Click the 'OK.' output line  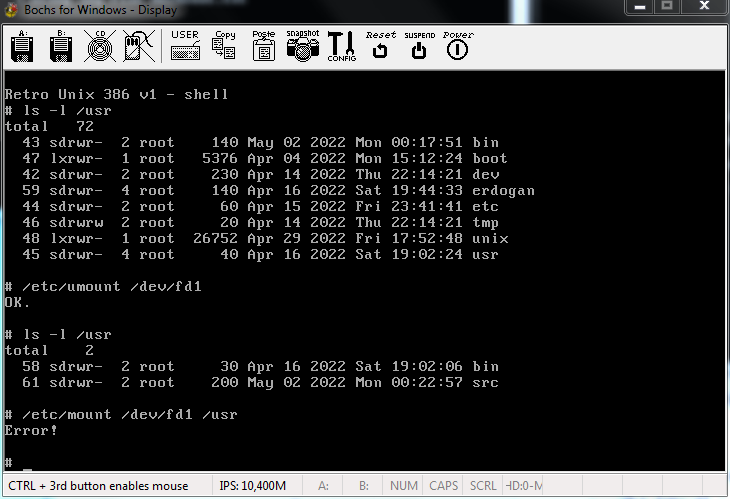17,303
